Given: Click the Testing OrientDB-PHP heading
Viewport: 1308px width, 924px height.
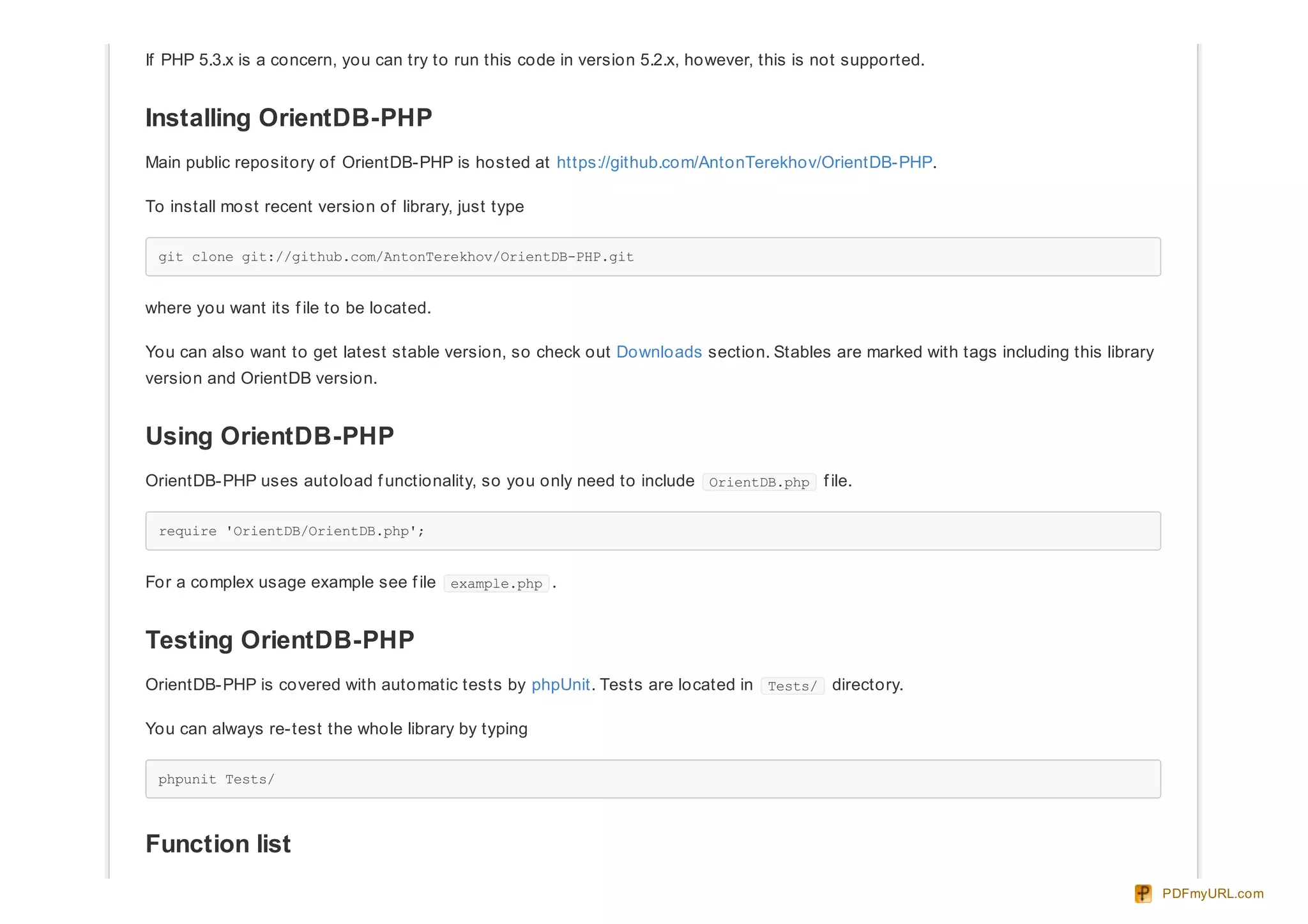Looking at the screenshot, I should (x=280, y=640).
